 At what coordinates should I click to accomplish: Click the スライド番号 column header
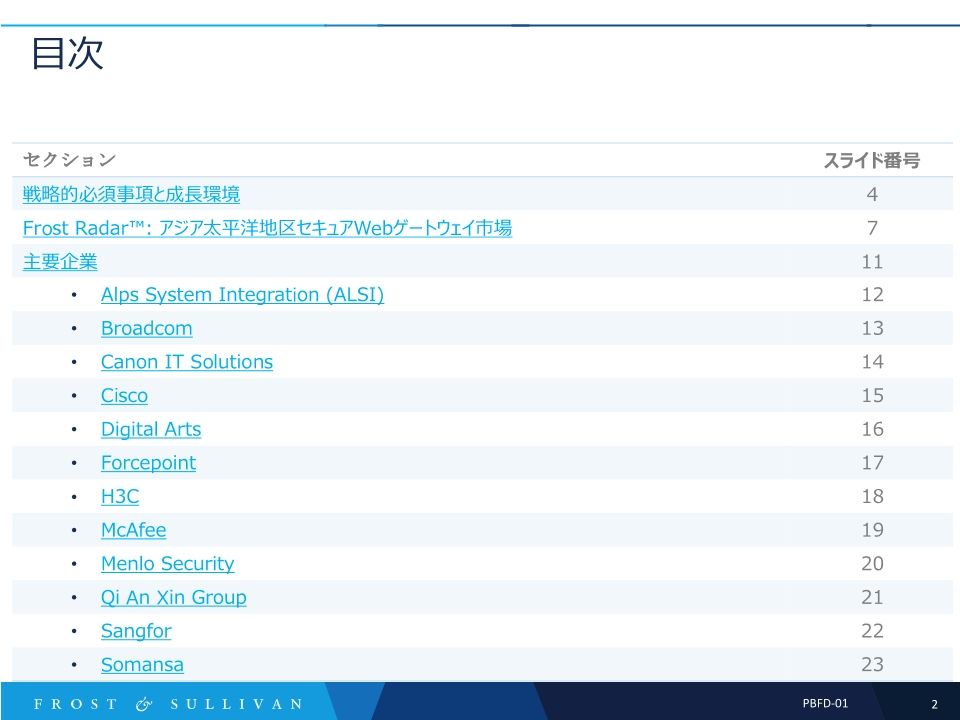[x=874, y=158]
